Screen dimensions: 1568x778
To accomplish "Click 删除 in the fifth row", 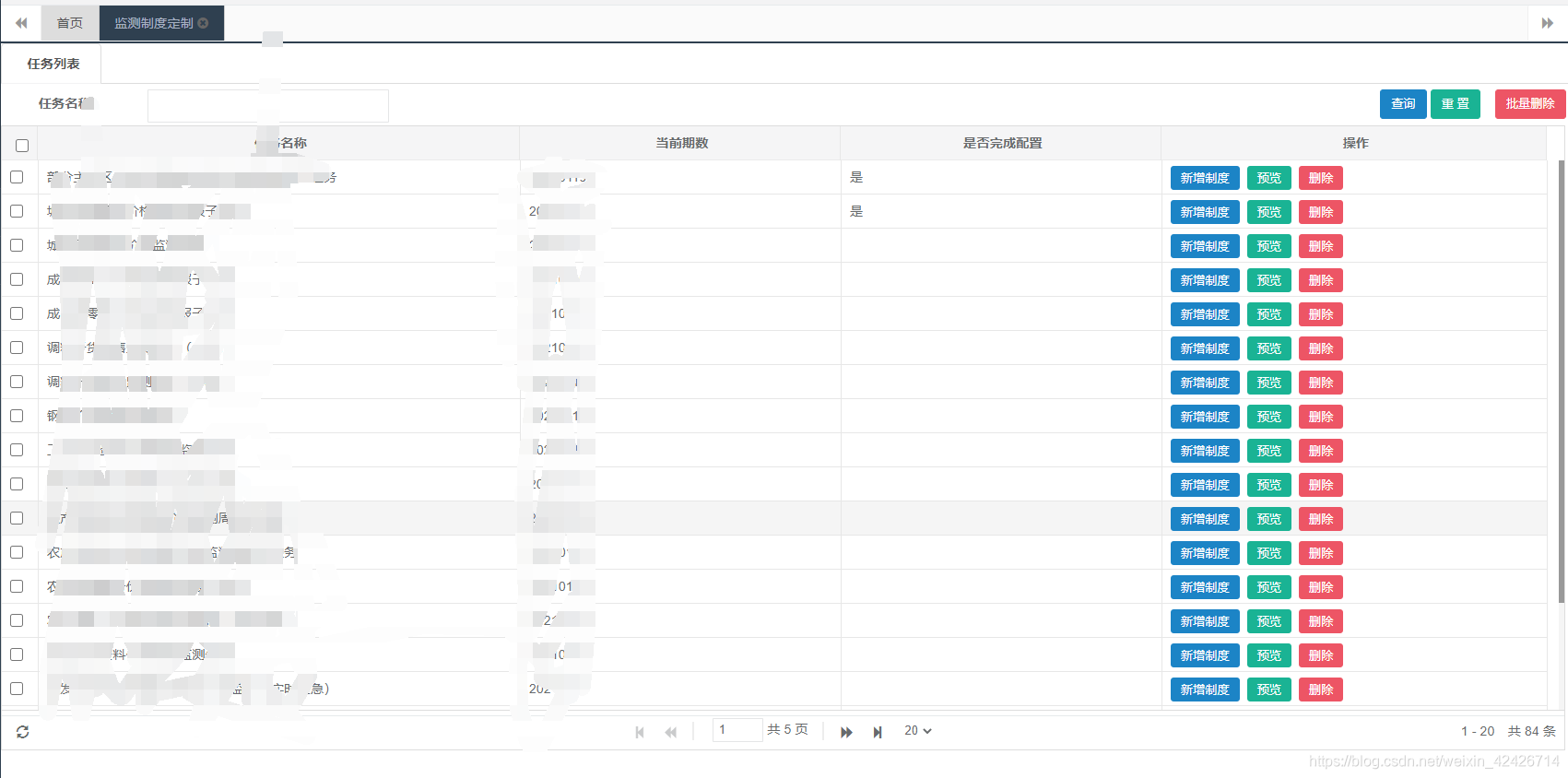I will (1321, 314).
